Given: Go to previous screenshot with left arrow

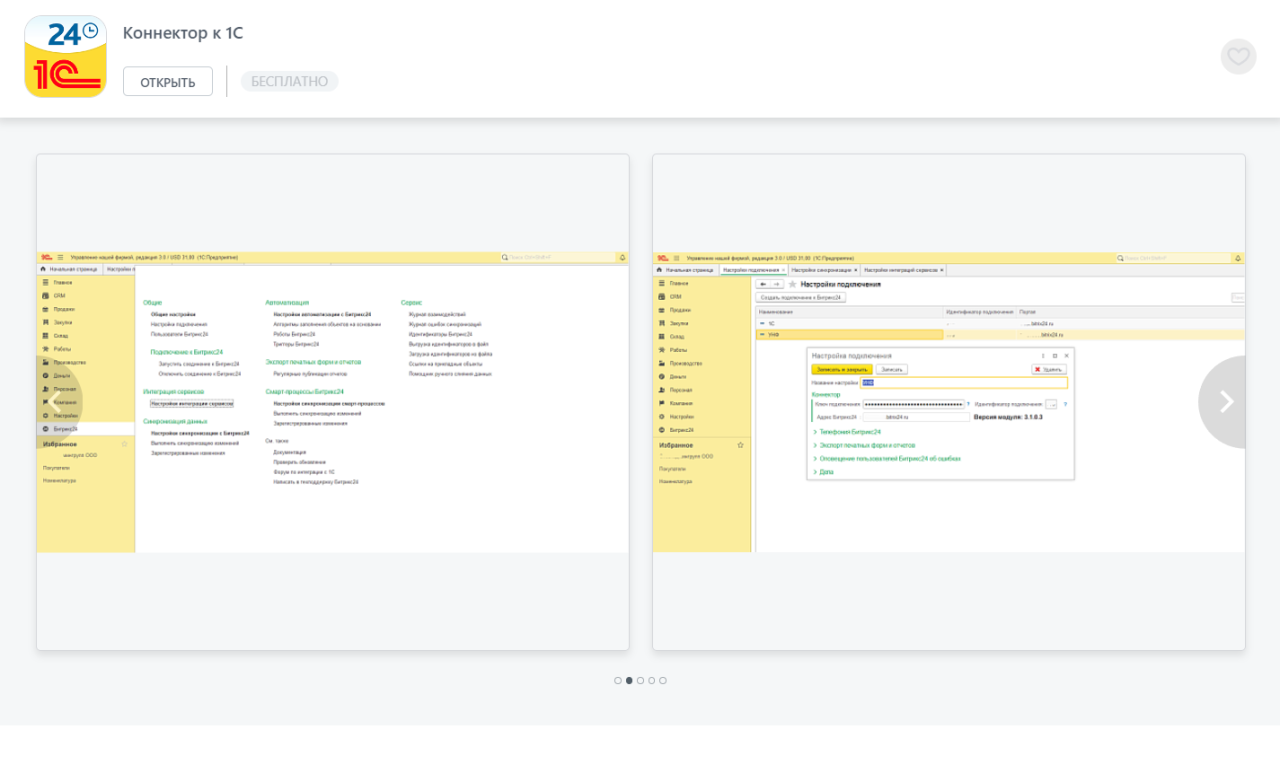Looking at the screenshot, I should (x=57, y=402).
